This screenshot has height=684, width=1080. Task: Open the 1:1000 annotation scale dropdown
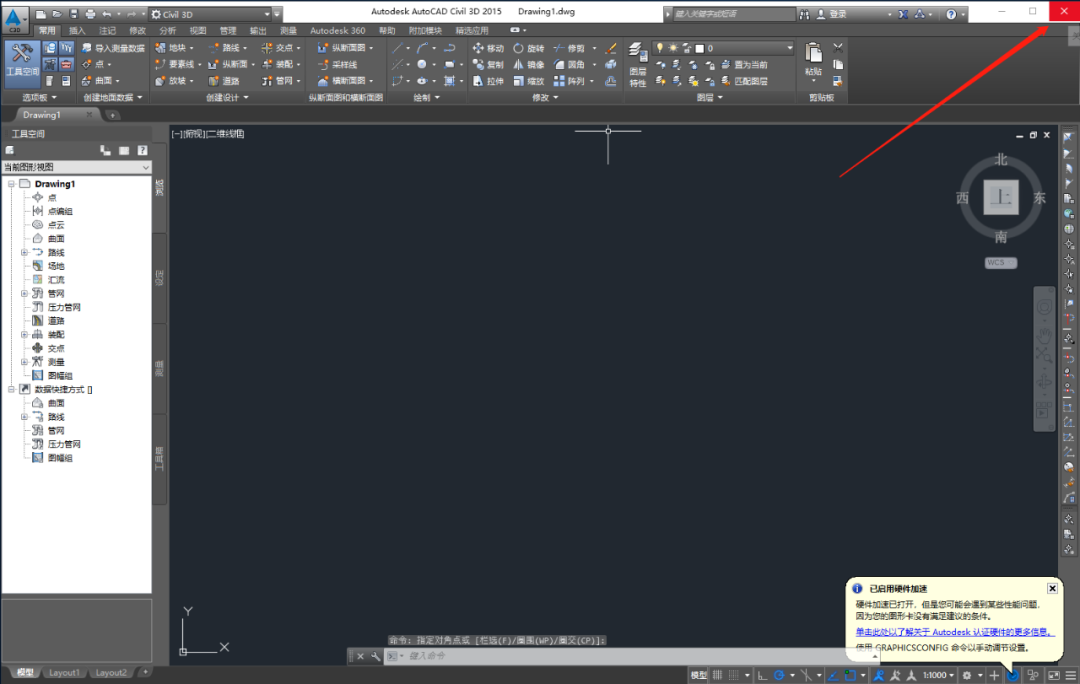tap(939, 675)
